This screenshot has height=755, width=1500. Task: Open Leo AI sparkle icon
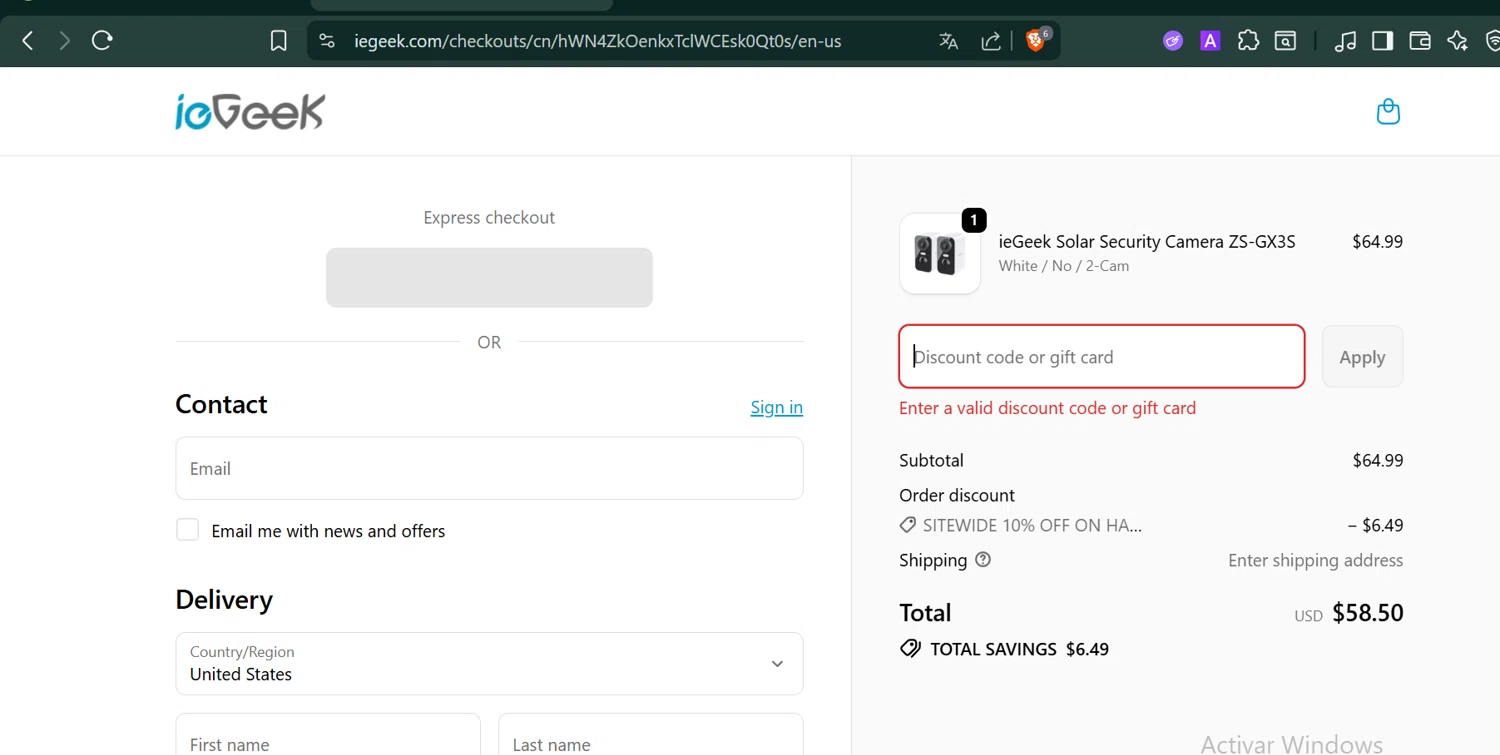(x=1457, y=41)
